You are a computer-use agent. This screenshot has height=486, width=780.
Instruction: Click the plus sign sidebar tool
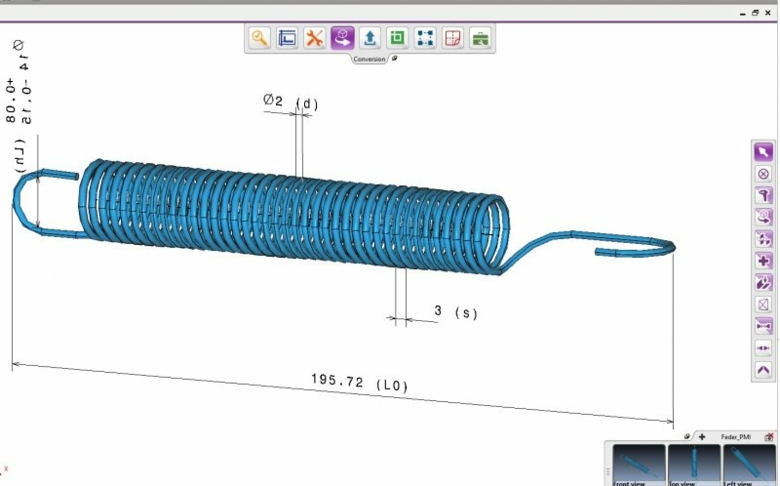point(764,261)
